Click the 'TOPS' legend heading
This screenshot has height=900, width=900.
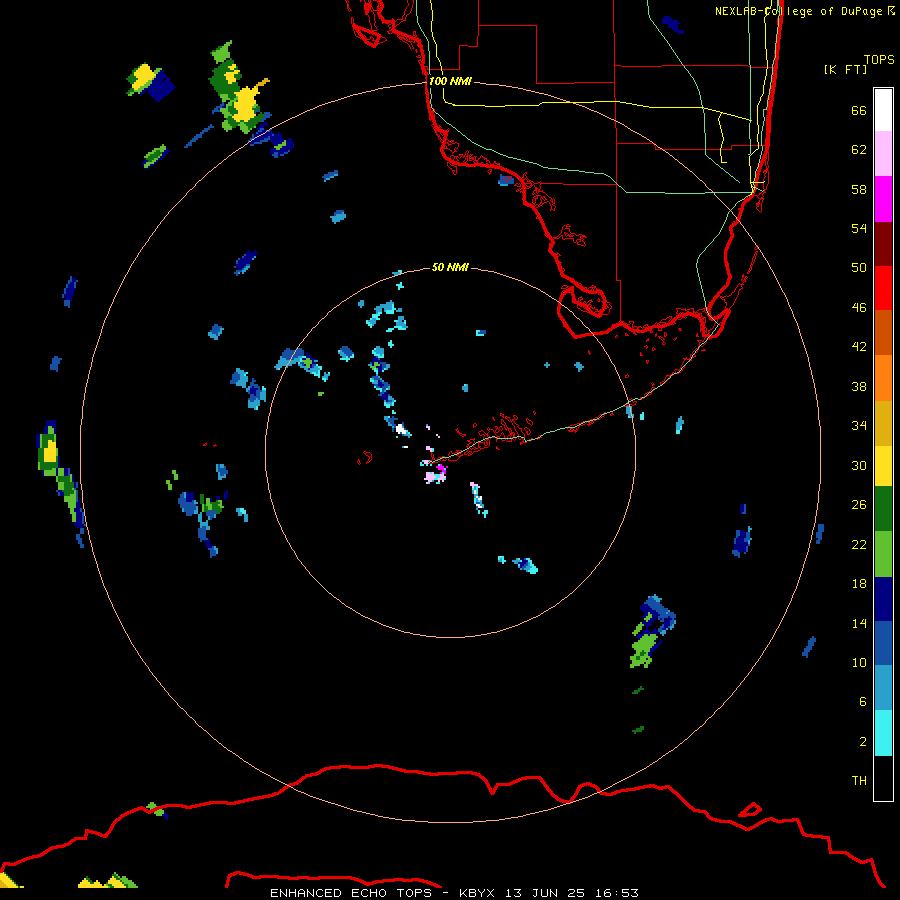tap(879, 59)
